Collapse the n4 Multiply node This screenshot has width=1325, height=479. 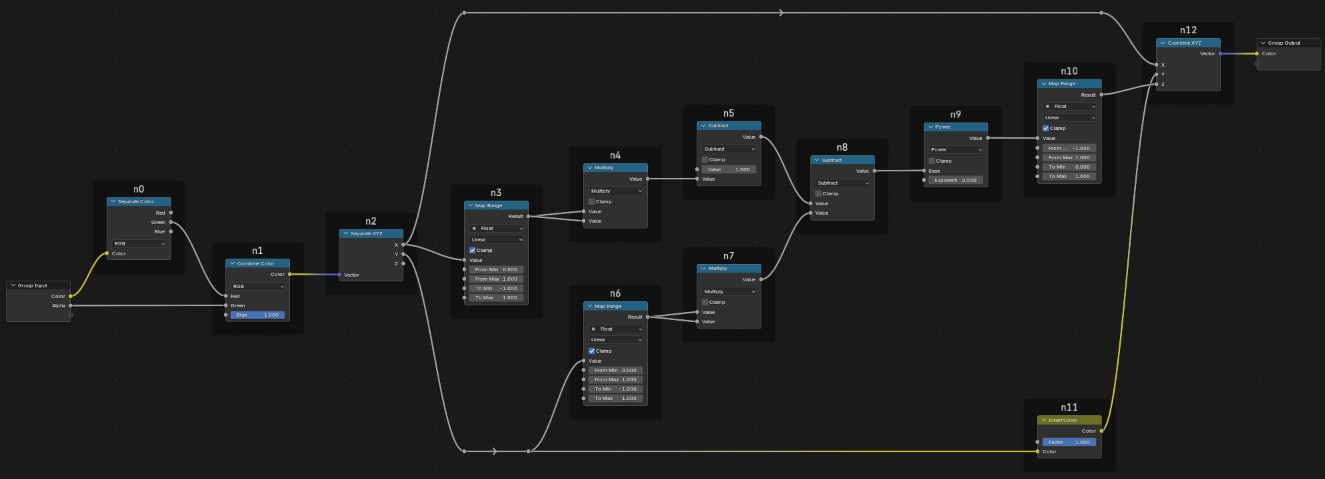(x=589, y=168)
